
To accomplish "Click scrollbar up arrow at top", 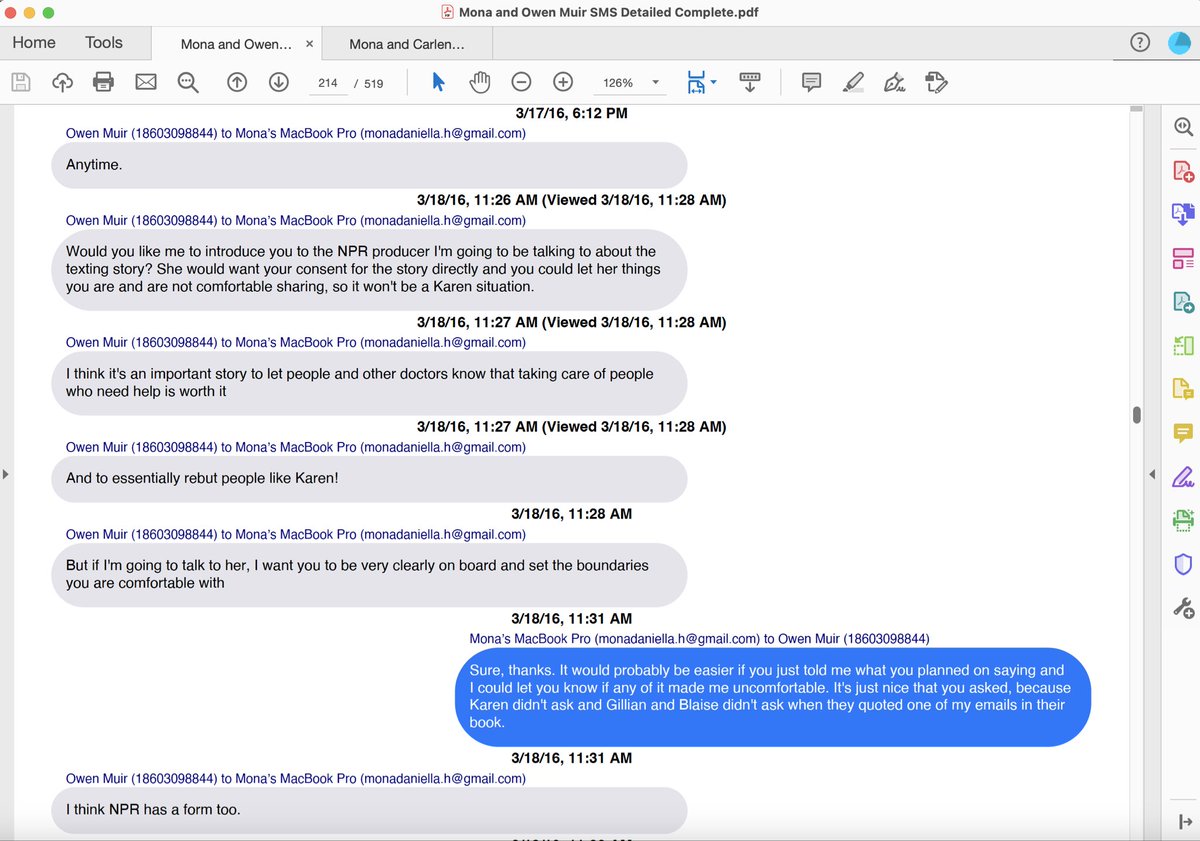I will coord(1136,107).
